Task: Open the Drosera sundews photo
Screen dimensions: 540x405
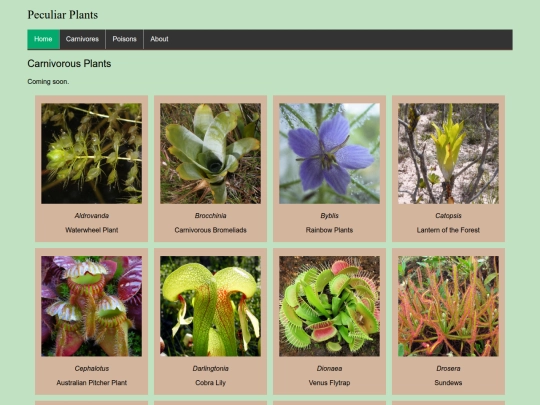Action: tap(448, 306)
